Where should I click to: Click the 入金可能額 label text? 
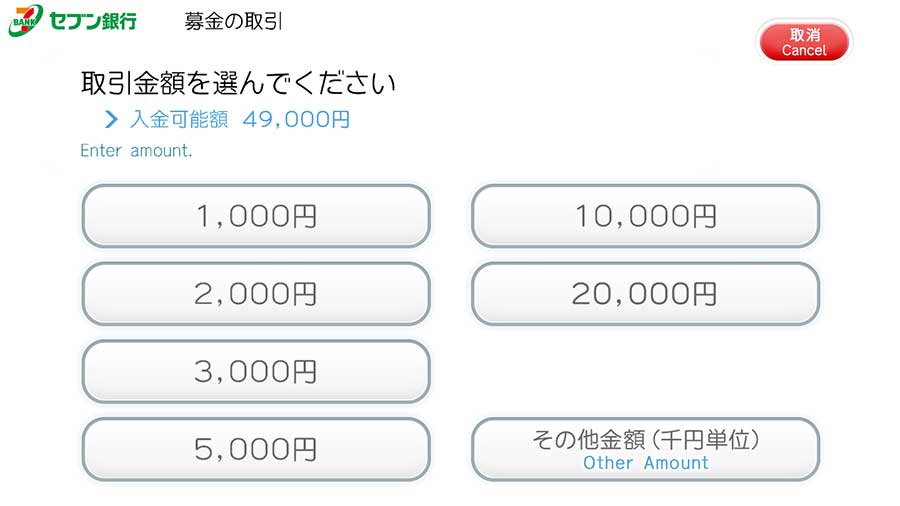click(180, 120)
